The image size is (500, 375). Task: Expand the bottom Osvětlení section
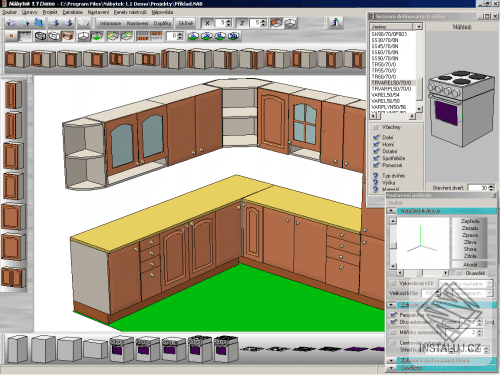391,368
